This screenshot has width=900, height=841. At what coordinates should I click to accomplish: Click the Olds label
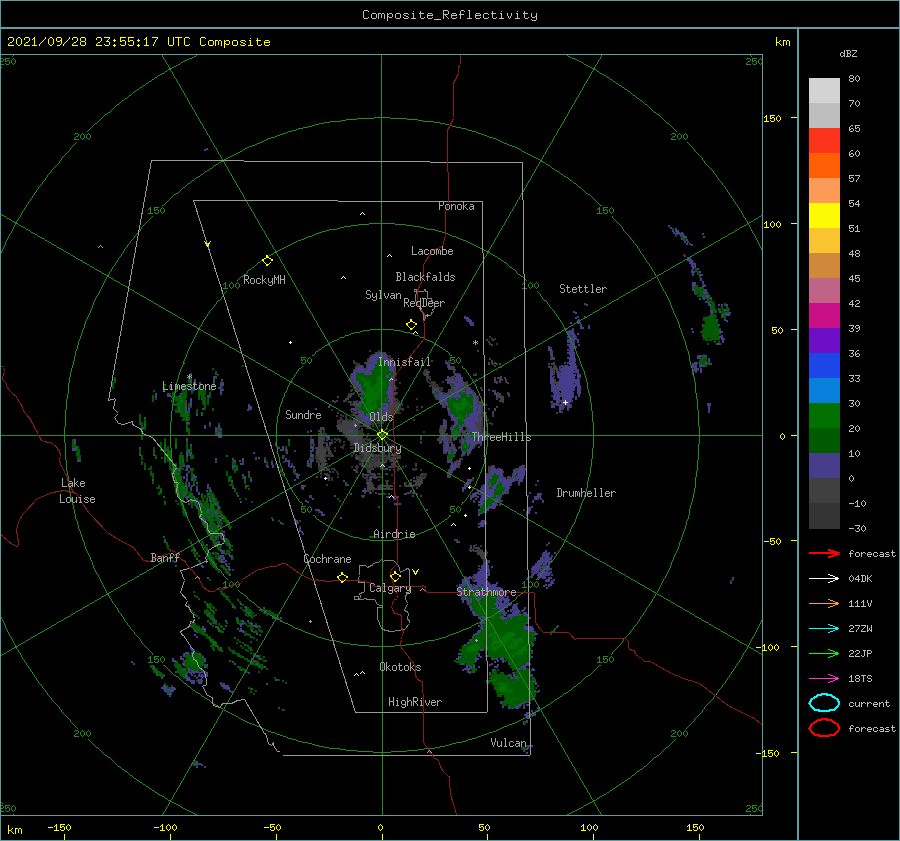tap(381, 417)
